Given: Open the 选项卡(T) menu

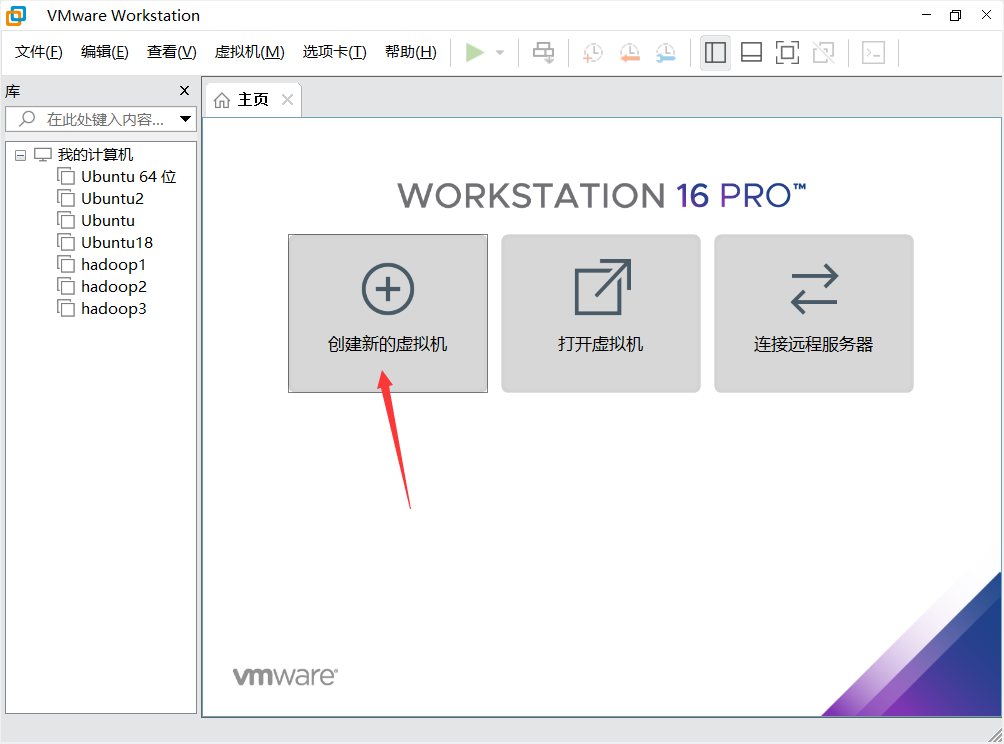Looking at the screenshot, I should coord(334,52).
